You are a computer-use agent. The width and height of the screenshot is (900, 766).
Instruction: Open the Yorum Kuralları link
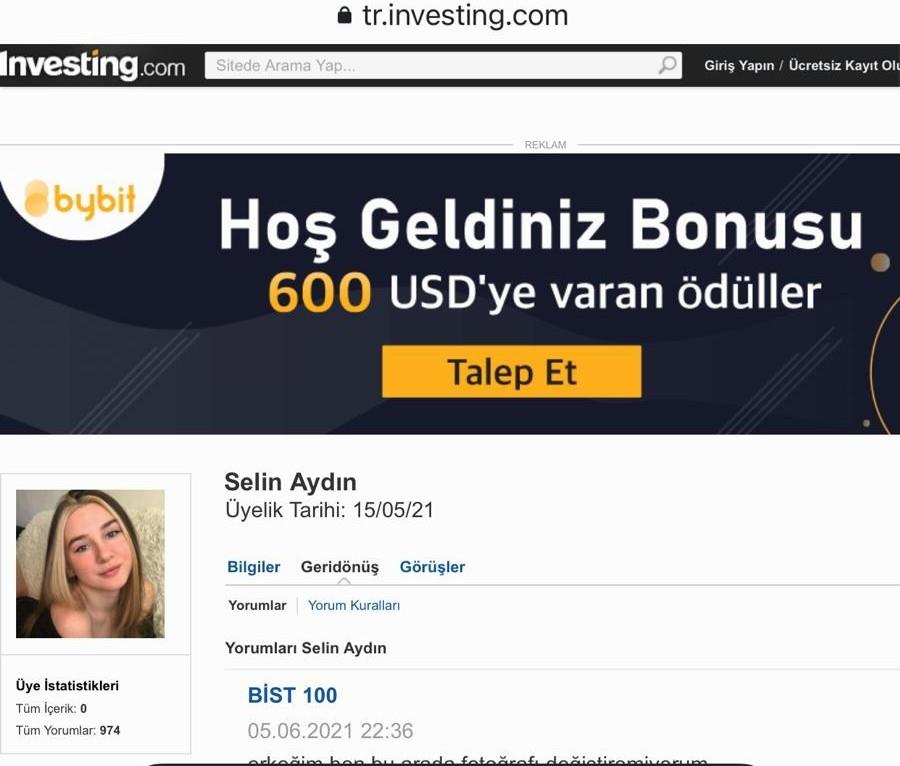point(354,605)
